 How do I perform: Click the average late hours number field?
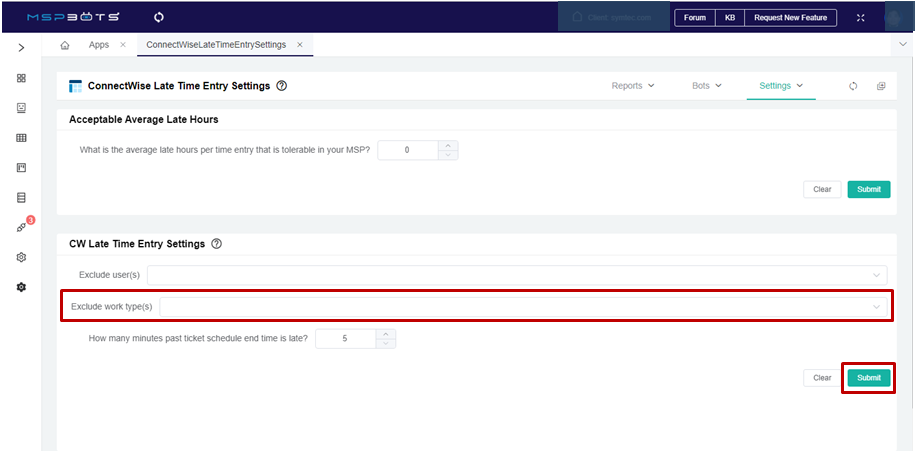[408, 150]
